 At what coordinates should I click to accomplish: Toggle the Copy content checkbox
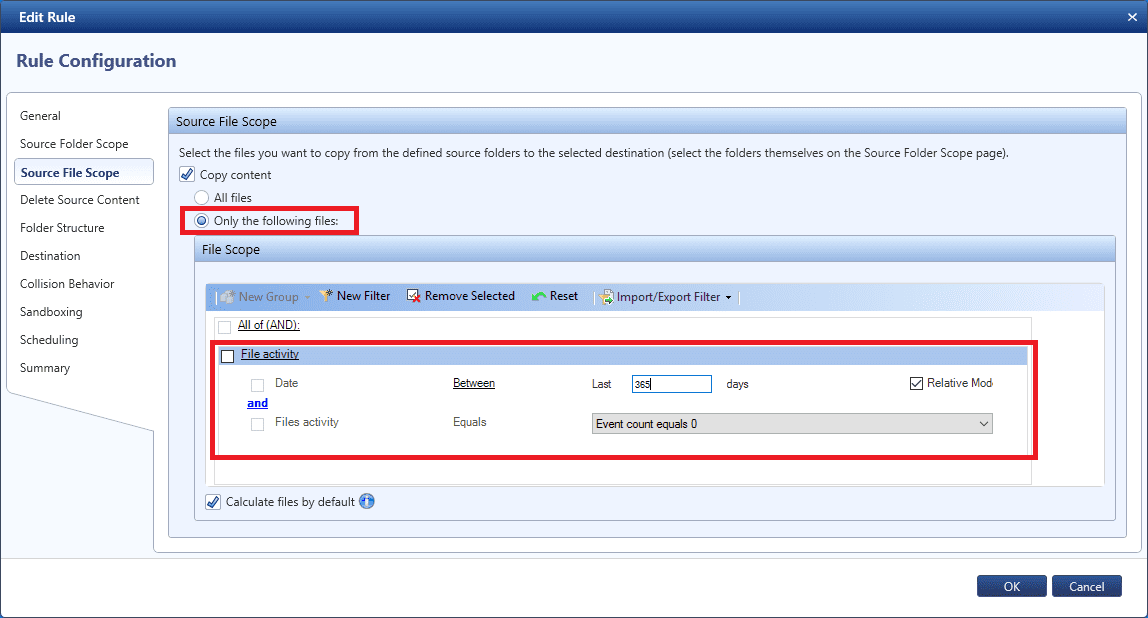[x=187, y=174]
